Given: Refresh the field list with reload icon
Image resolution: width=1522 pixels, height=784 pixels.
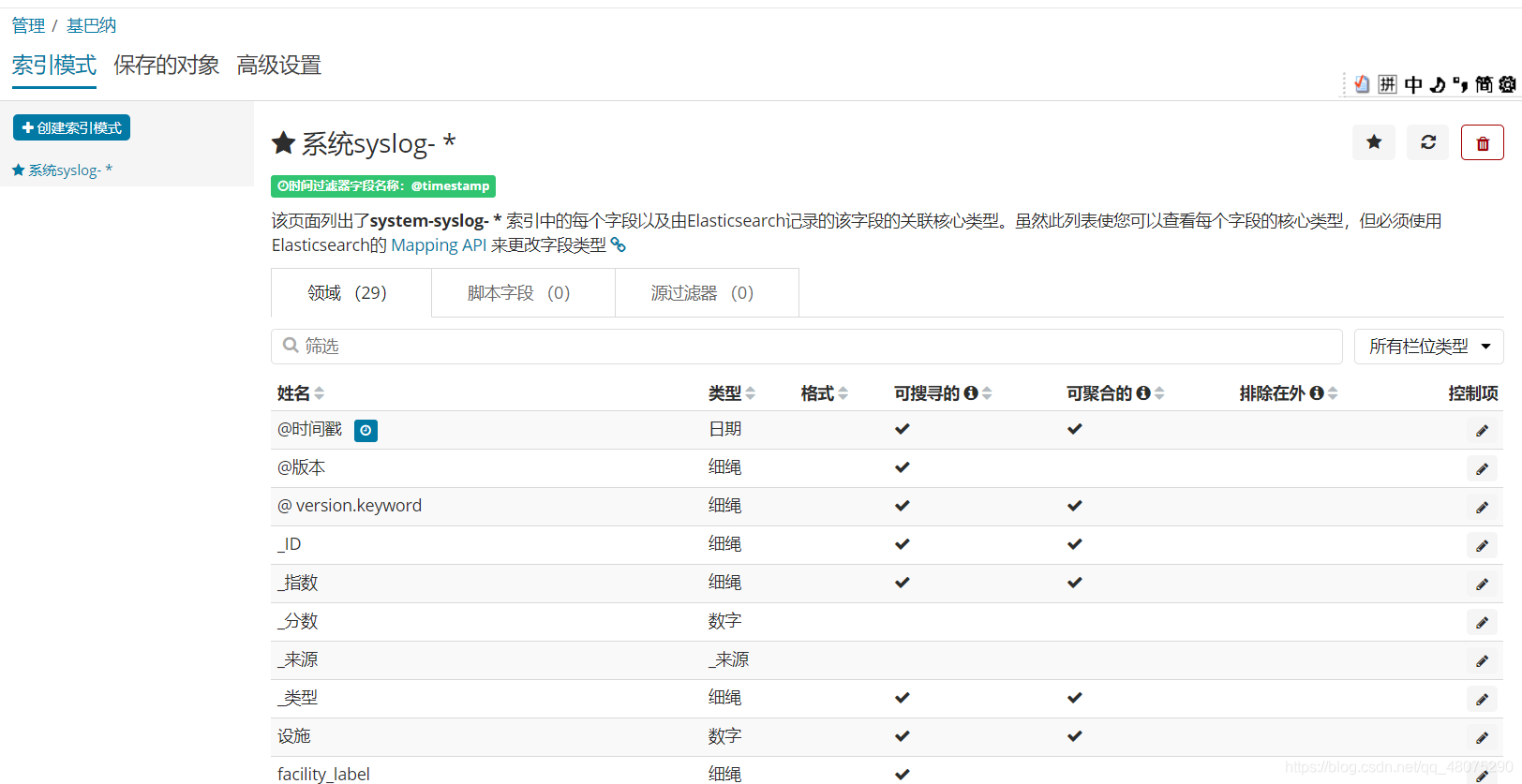Looking at the screenshot, I should point(1428,142).
